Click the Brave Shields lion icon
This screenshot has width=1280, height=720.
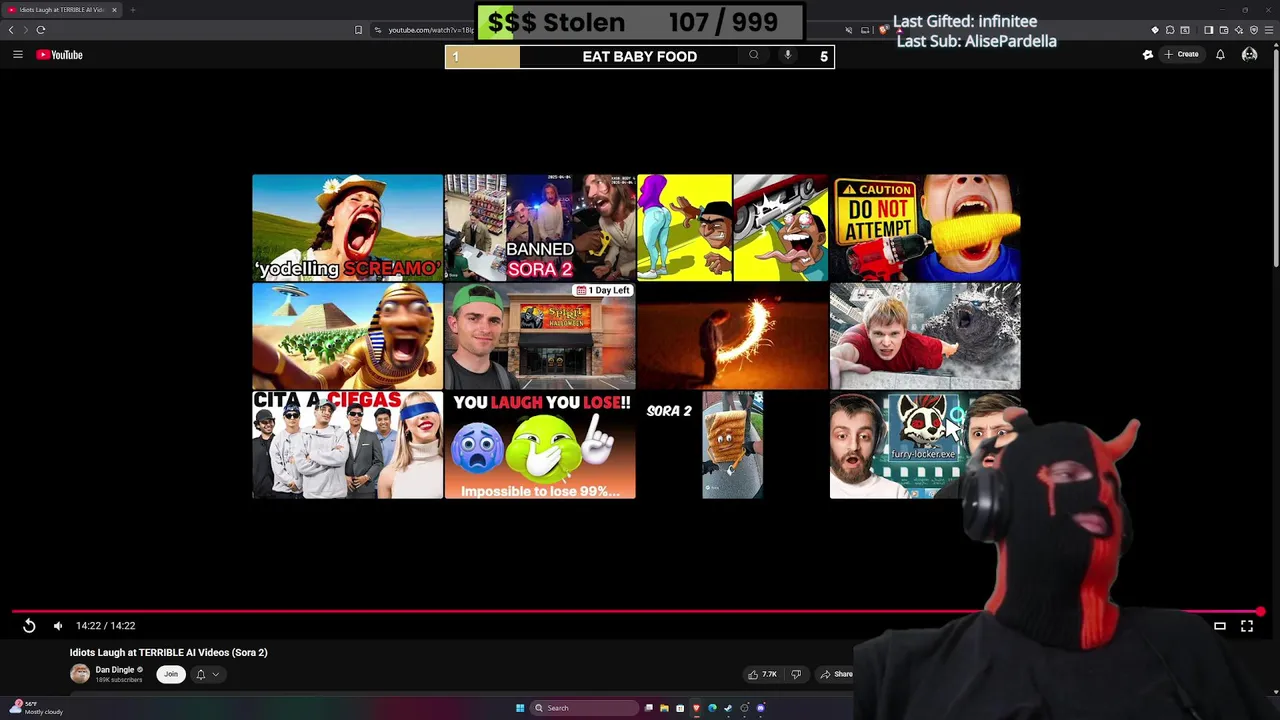pyautogui.click(x=883, y=30)
